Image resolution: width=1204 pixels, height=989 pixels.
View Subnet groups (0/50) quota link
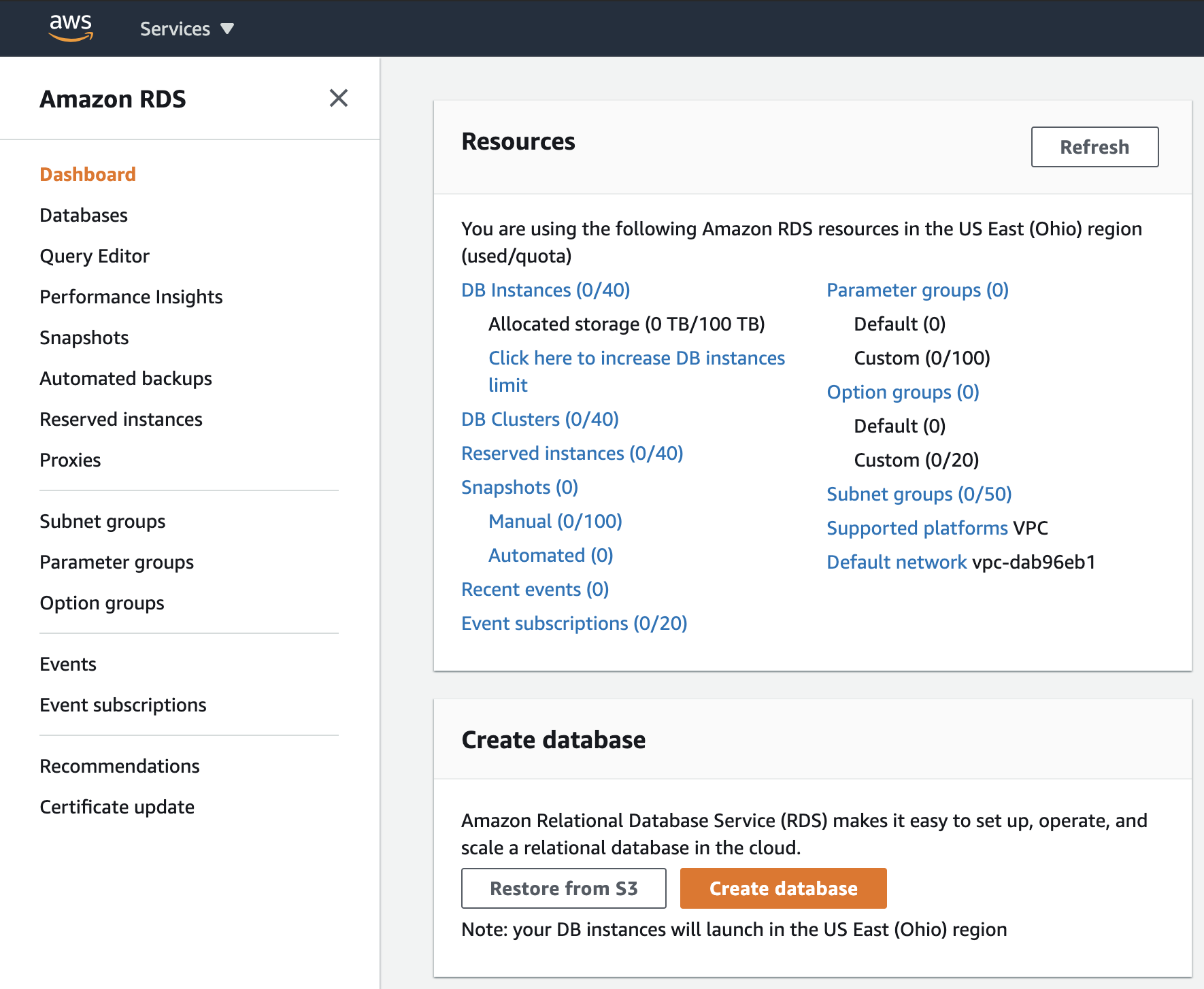click(918, 494)
